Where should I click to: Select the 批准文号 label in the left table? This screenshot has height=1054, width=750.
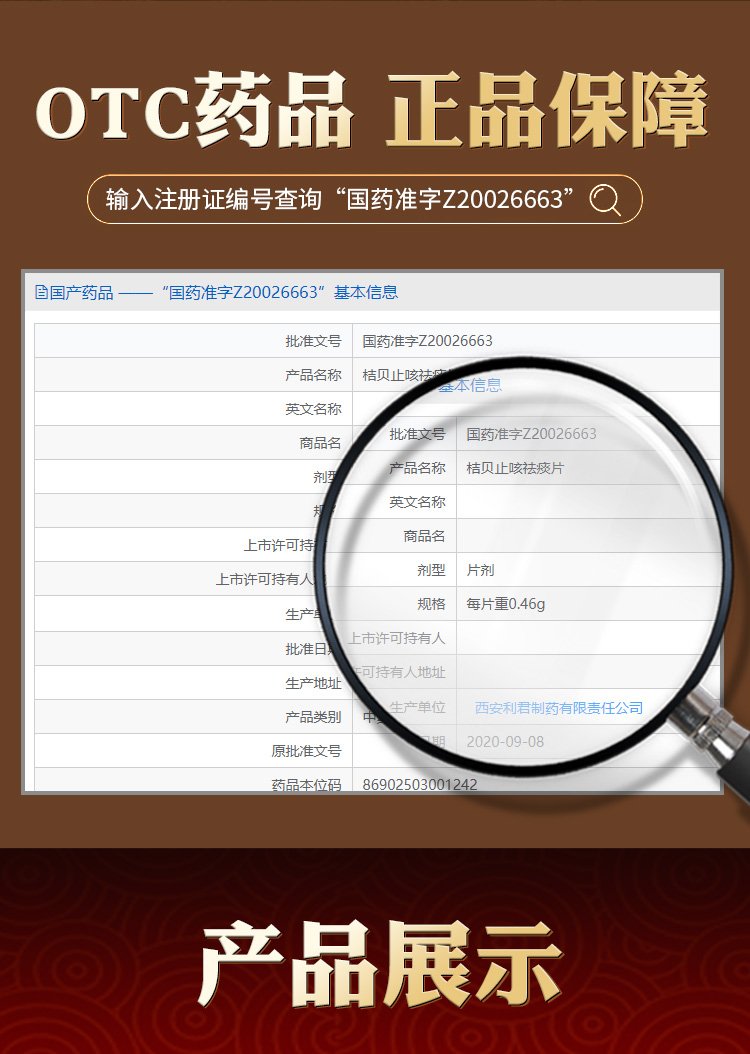click(313, 341)
